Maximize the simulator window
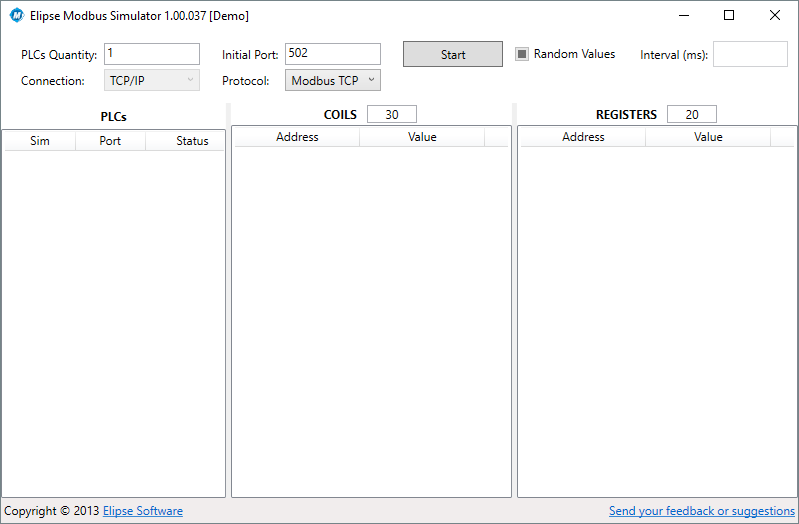This screenshot has height=524, width=799. pos(729,16)
